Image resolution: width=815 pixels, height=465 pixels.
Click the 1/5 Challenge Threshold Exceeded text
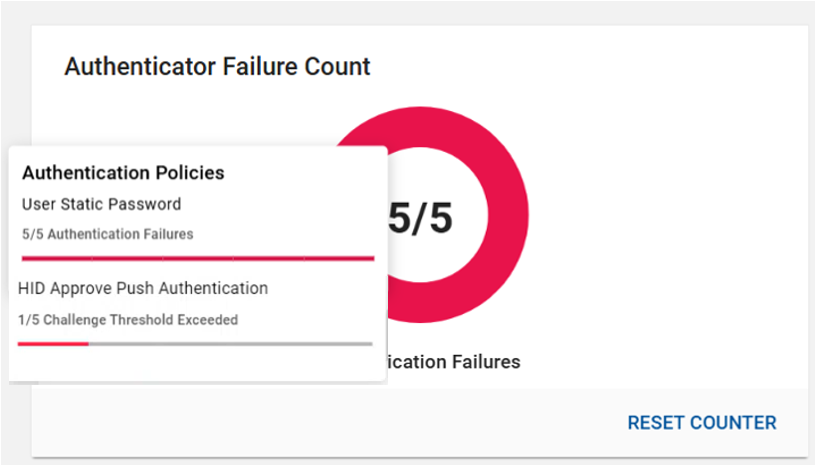tap(128, 320)
